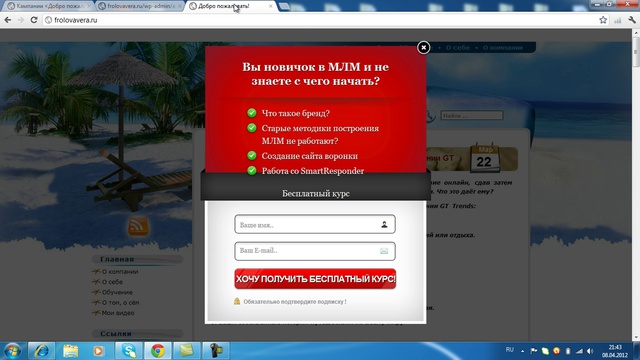Close the popup with the X icon

pos(423,48)
